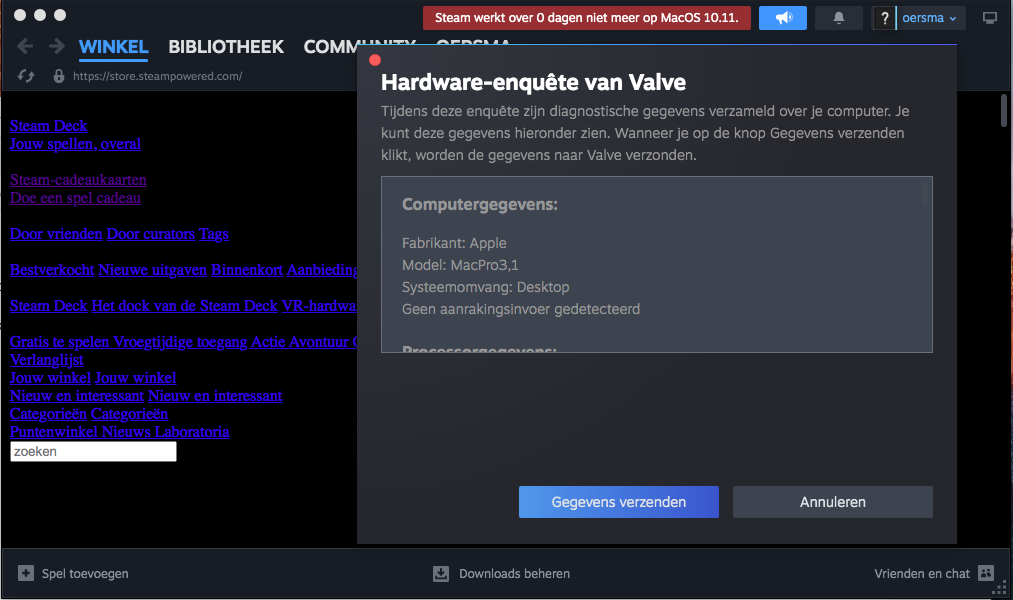Open announcements via the megaphone icon

(782, 18)
